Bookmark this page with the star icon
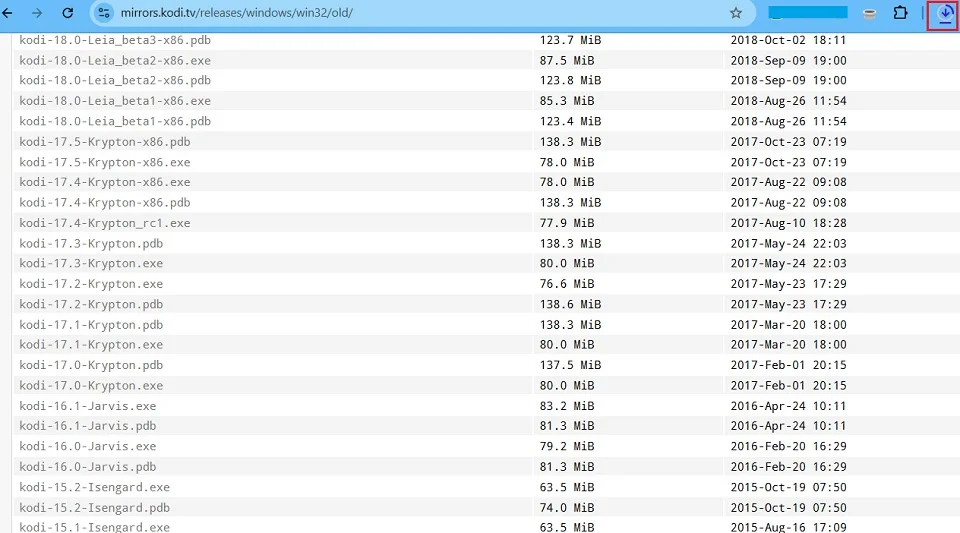Viewport: 960px width, 533px height. click(736, 13)
